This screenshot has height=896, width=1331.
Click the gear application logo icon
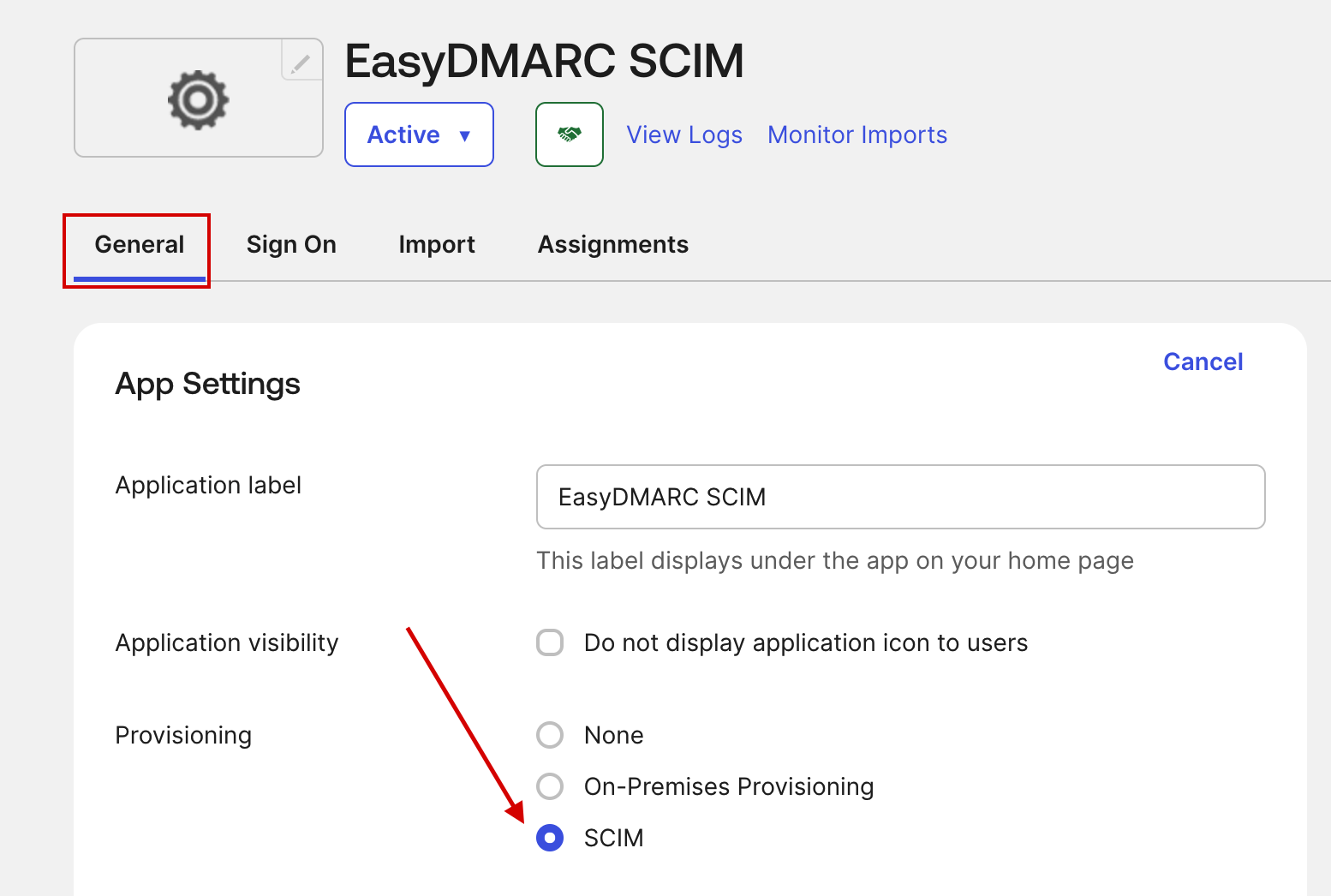click(x=198, y=99)
